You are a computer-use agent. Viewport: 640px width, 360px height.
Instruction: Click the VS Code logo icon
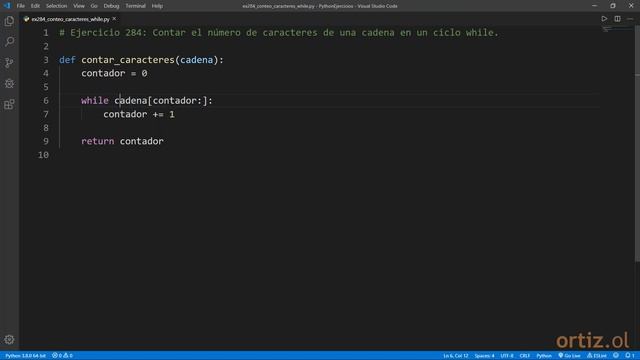7,6
